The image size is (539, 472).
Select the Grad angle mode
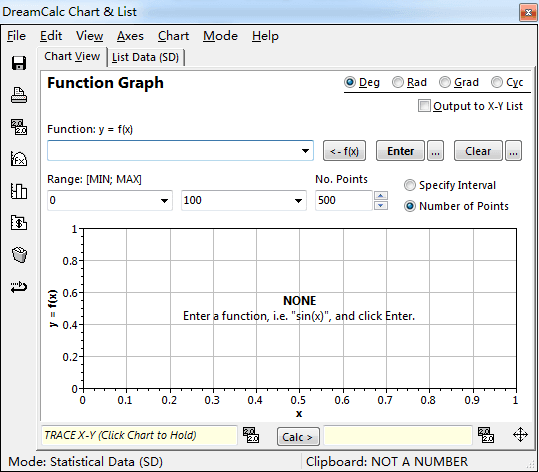click(459, 82)
